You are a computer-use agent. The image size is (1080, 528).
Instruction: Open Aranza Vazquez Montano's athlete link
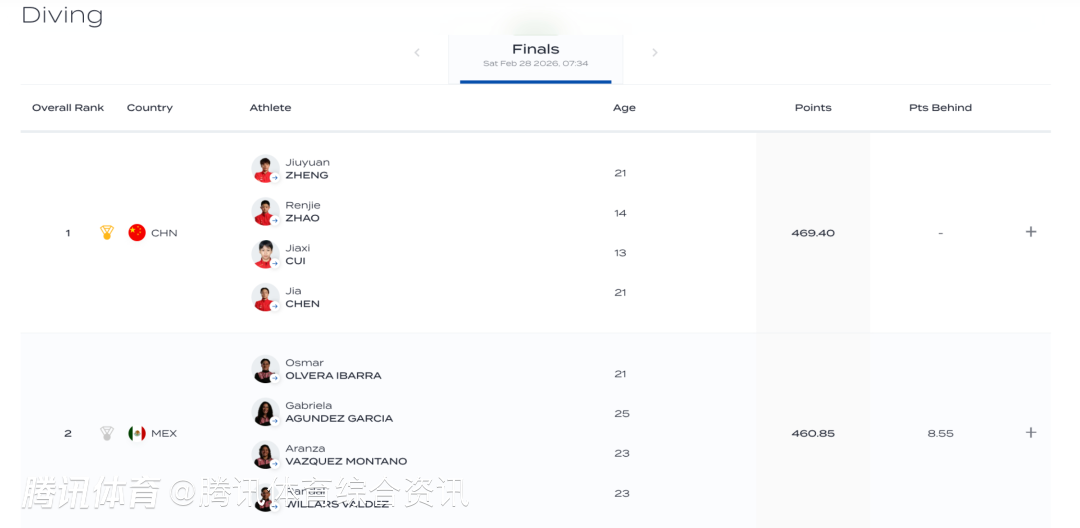[x=346, y=455]
